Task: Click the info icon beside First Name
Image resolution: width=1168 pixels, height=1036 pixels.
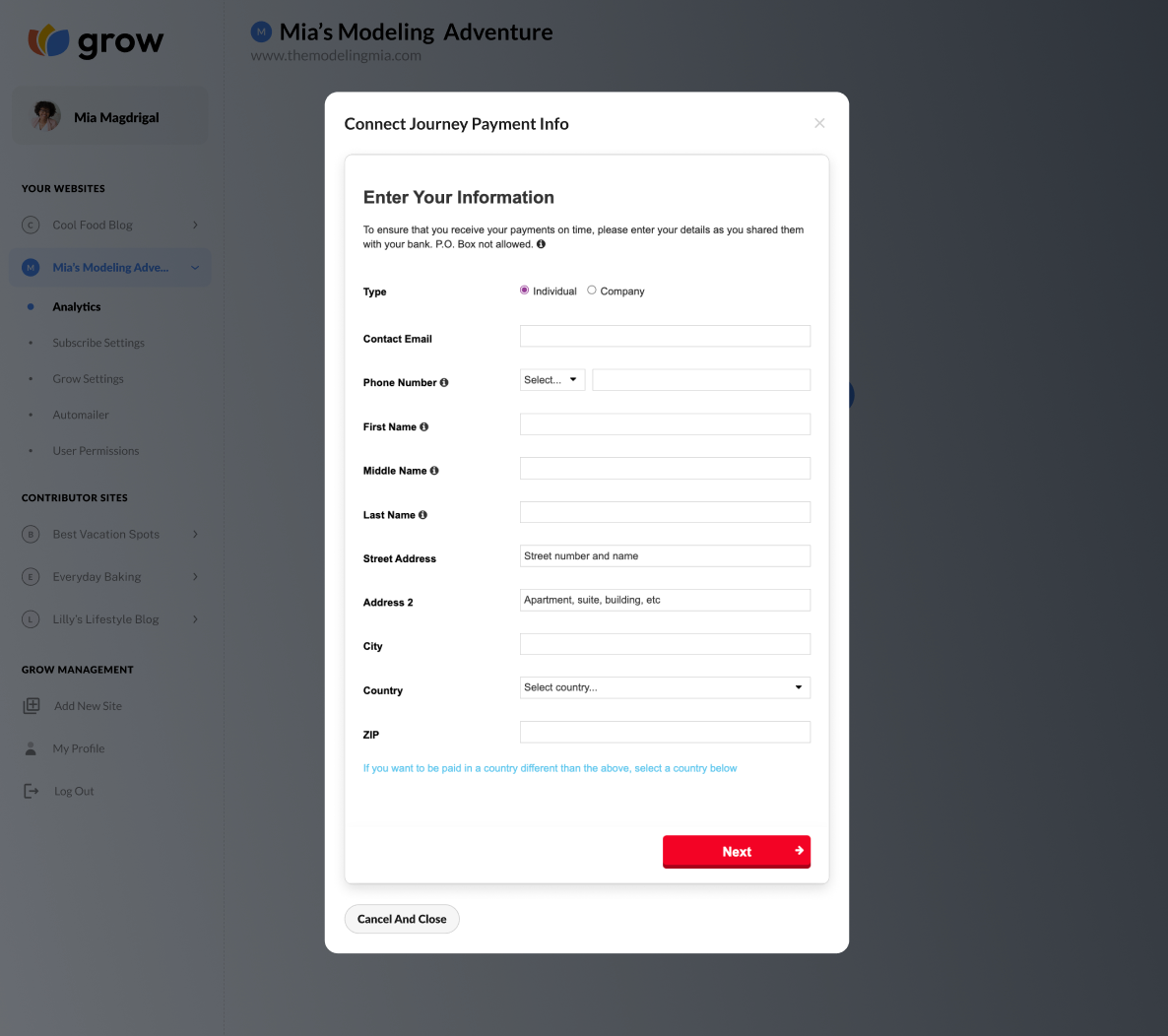Action: (423, 426)
